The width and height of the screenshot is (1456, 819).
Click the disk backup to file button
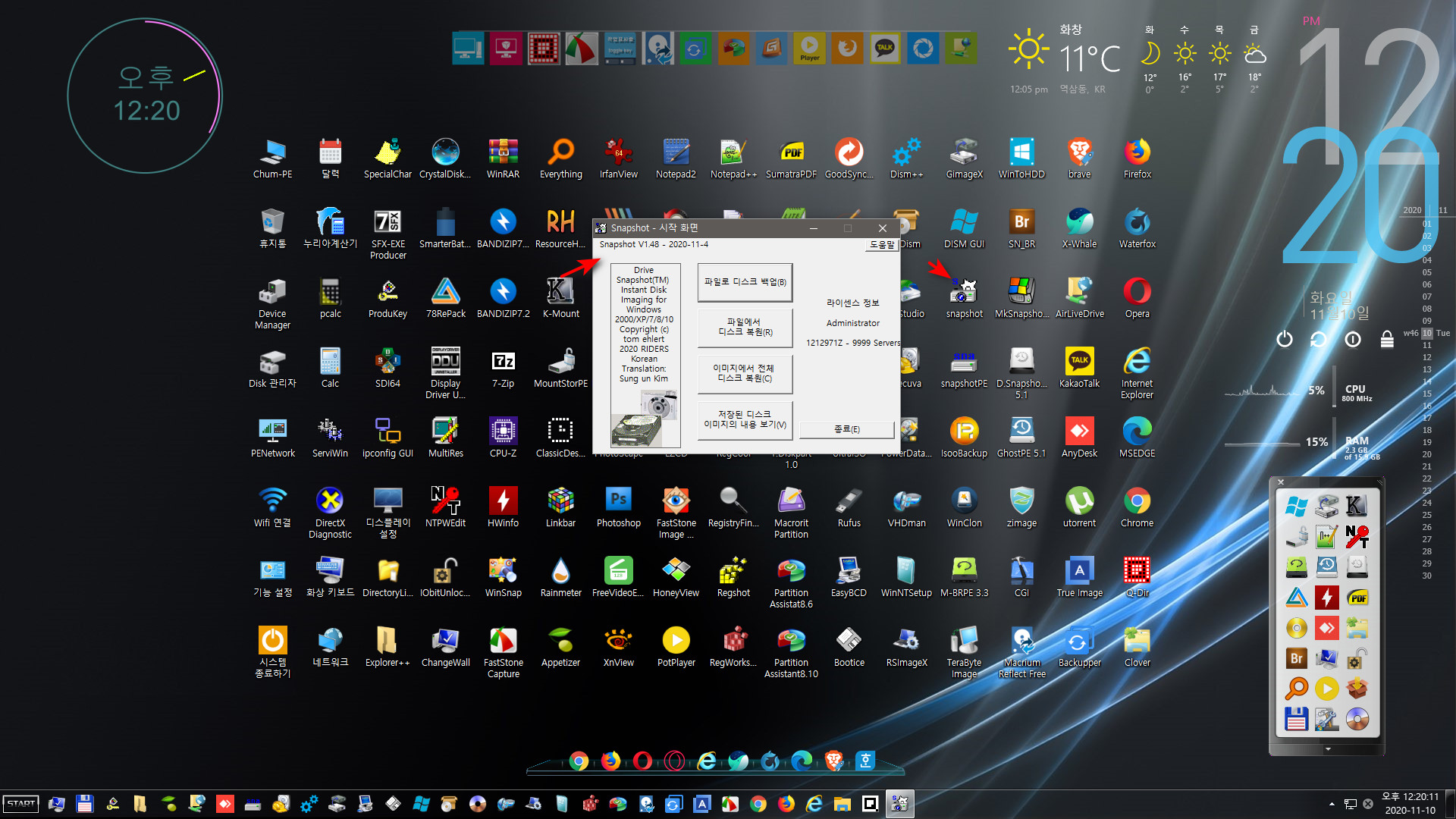745,282
